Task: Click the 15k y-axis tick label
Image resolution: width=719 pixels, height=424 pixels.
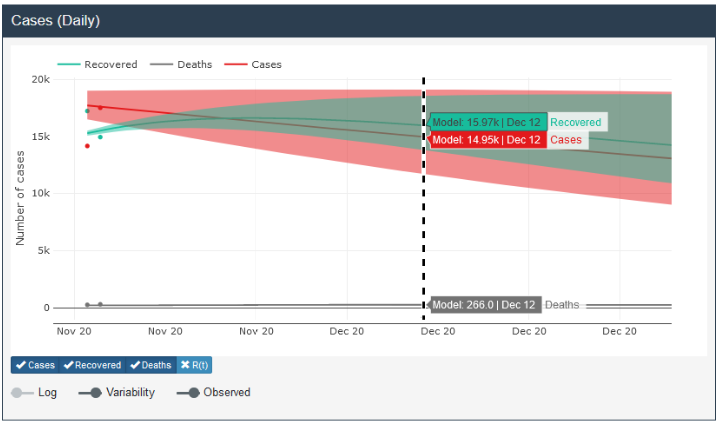Action: click(40, 137)
